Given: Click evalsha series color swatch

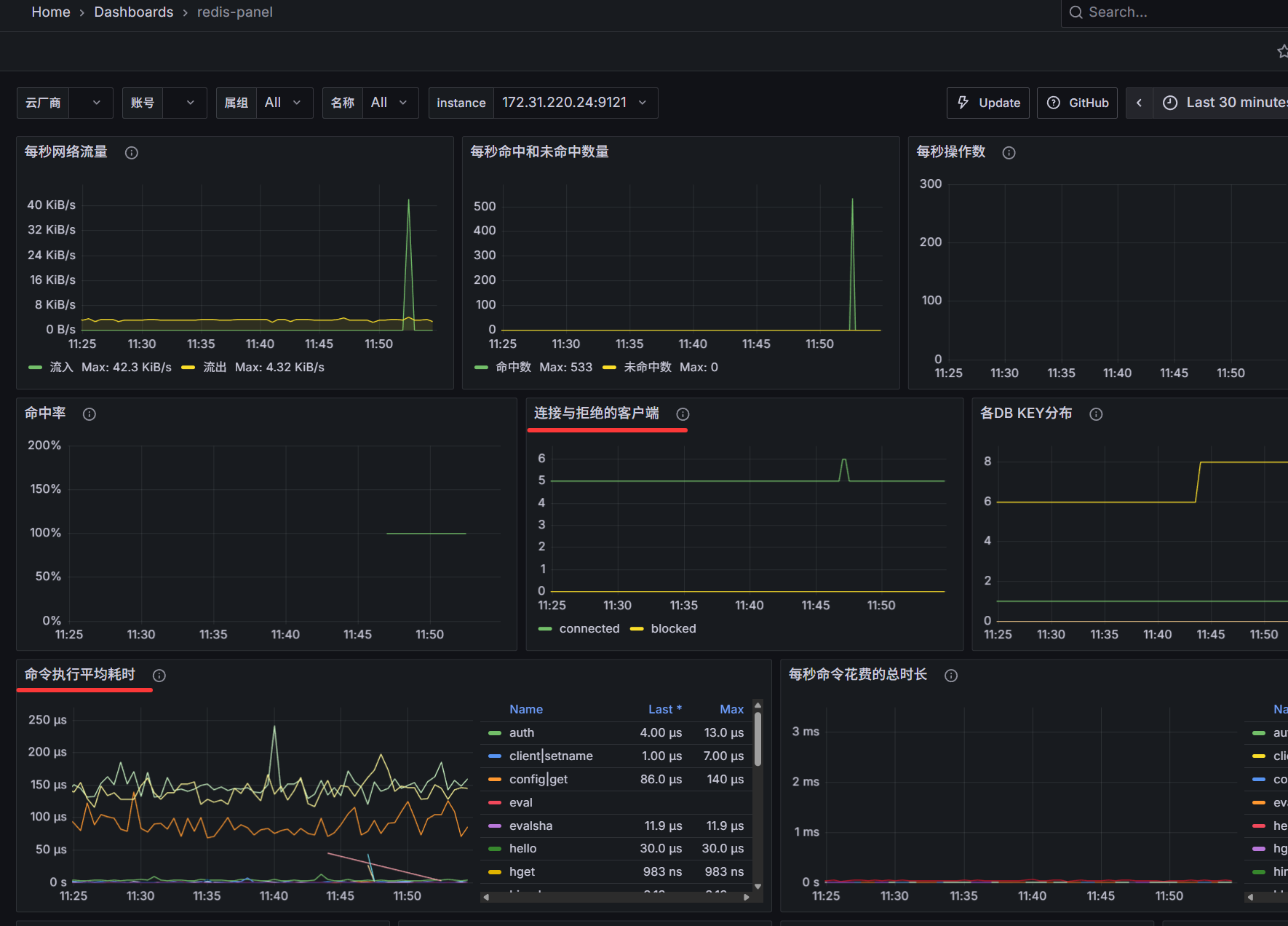Looking at the screenshot, I should (495, 826).
